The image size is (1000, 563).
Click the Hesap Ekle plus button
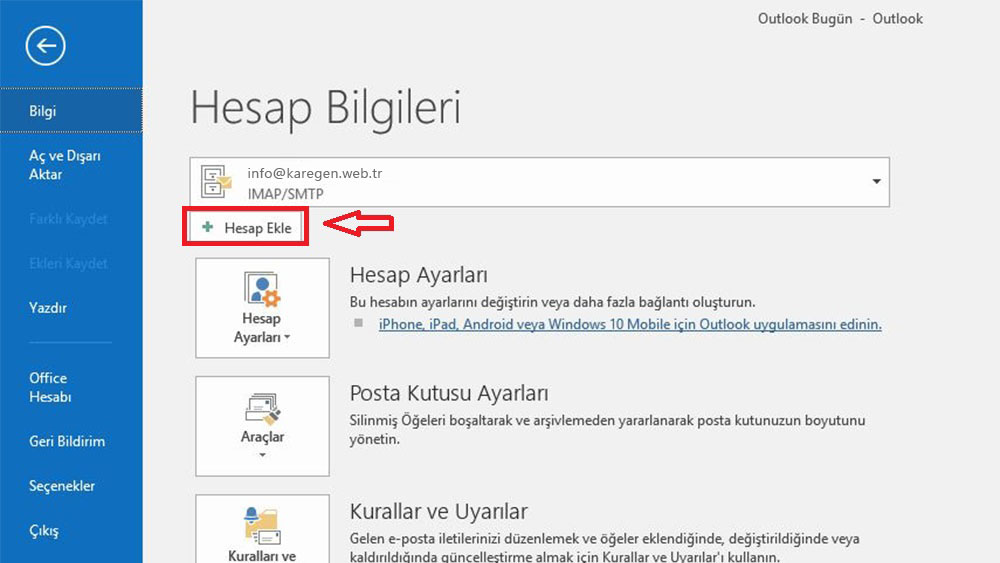[x=246, y=228]
